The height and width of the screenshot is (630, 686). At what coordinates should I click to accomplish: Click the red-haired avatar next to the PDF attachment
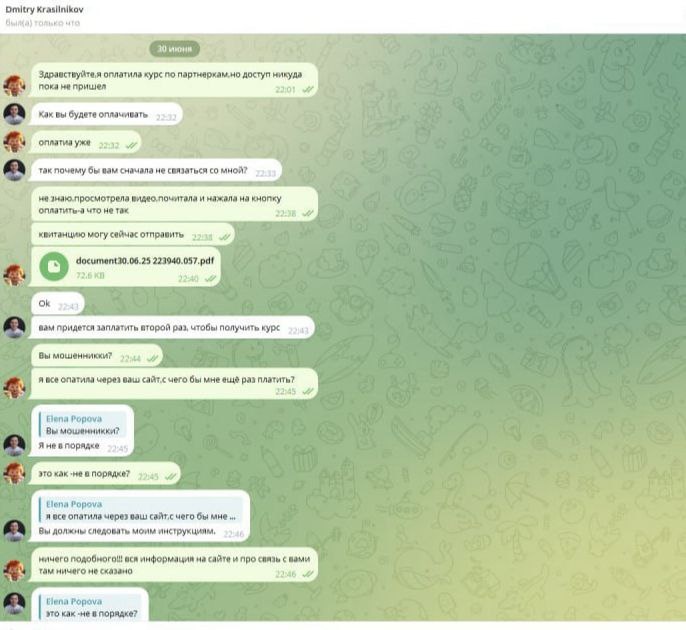[x=14, y=275]
